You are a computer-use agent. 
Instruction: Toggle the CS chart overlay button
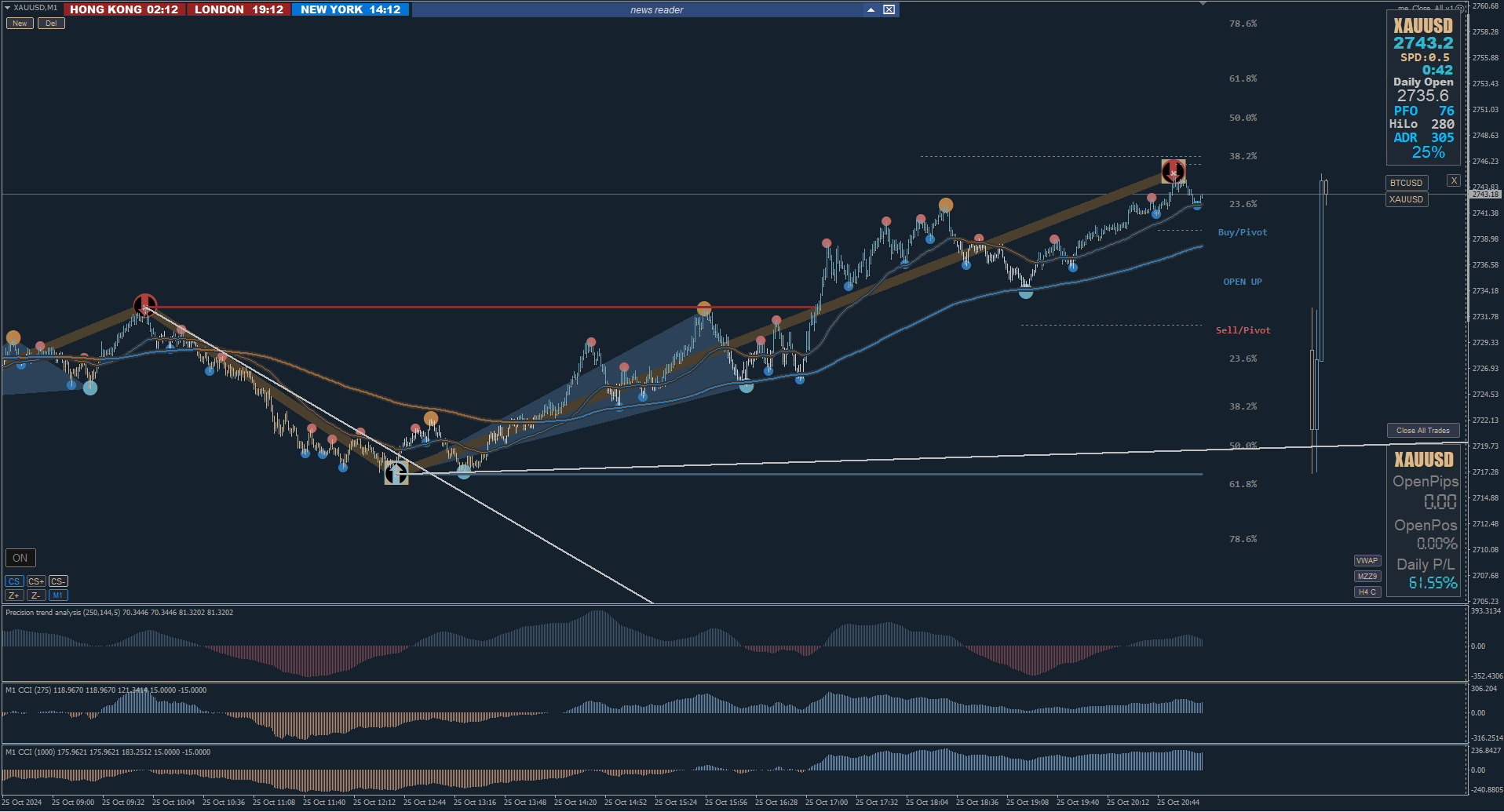tap(14, 581)
